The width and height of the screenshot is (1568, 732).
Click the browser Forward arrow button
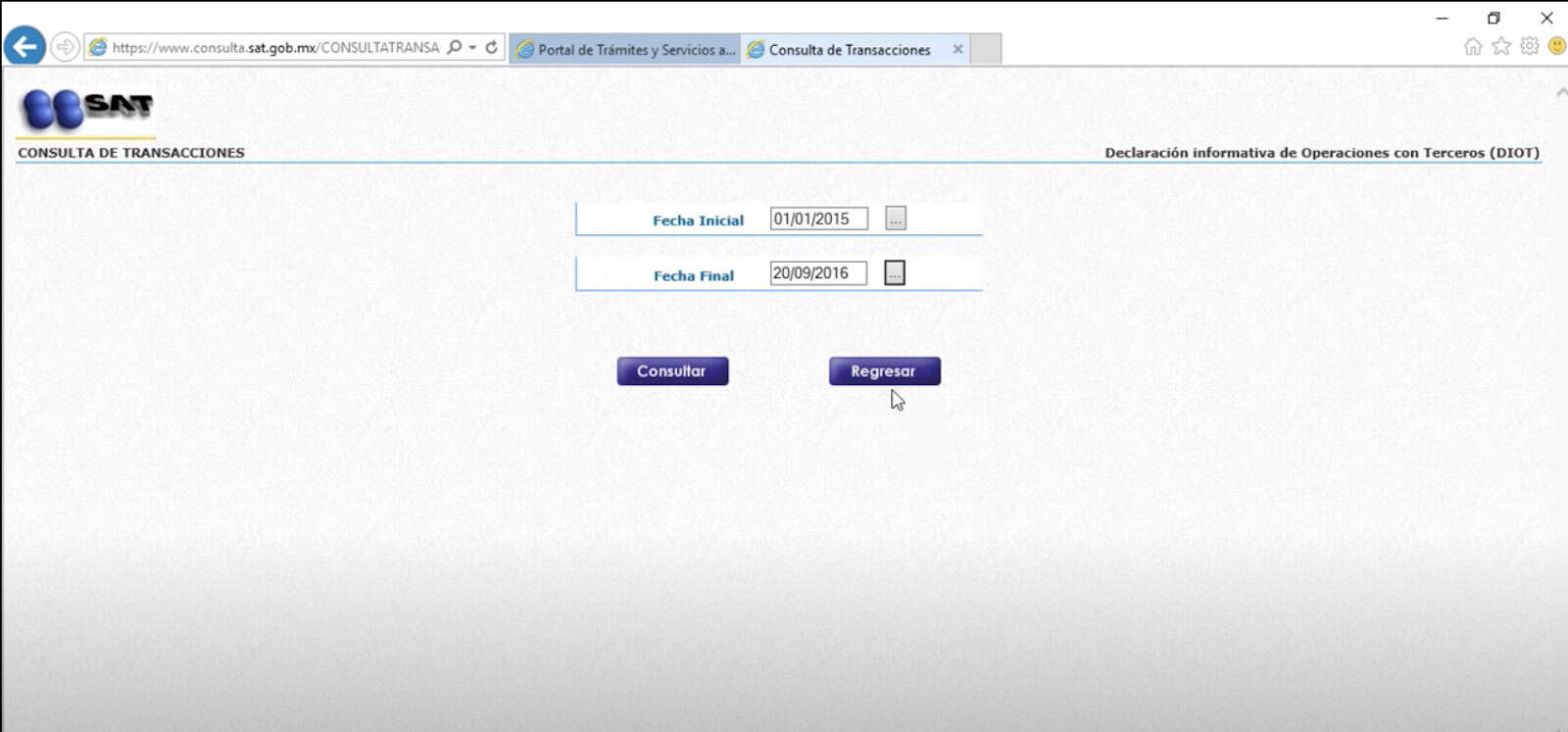[65, 47]
